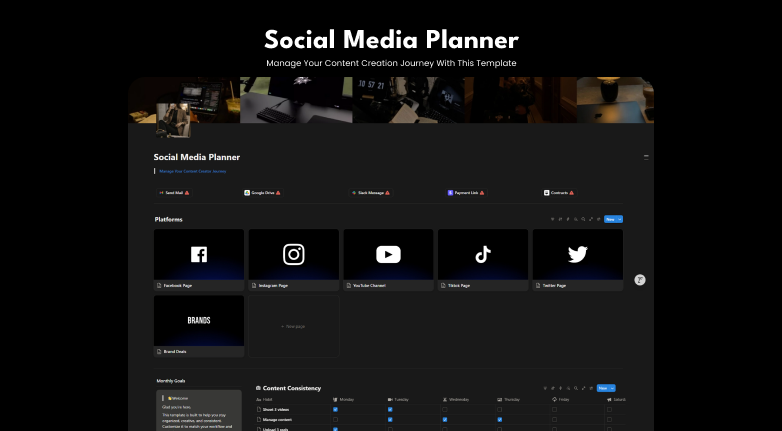Click the page icon beside Facebook Page
This screenshot has height=431, width=782.
click(159, 286)
